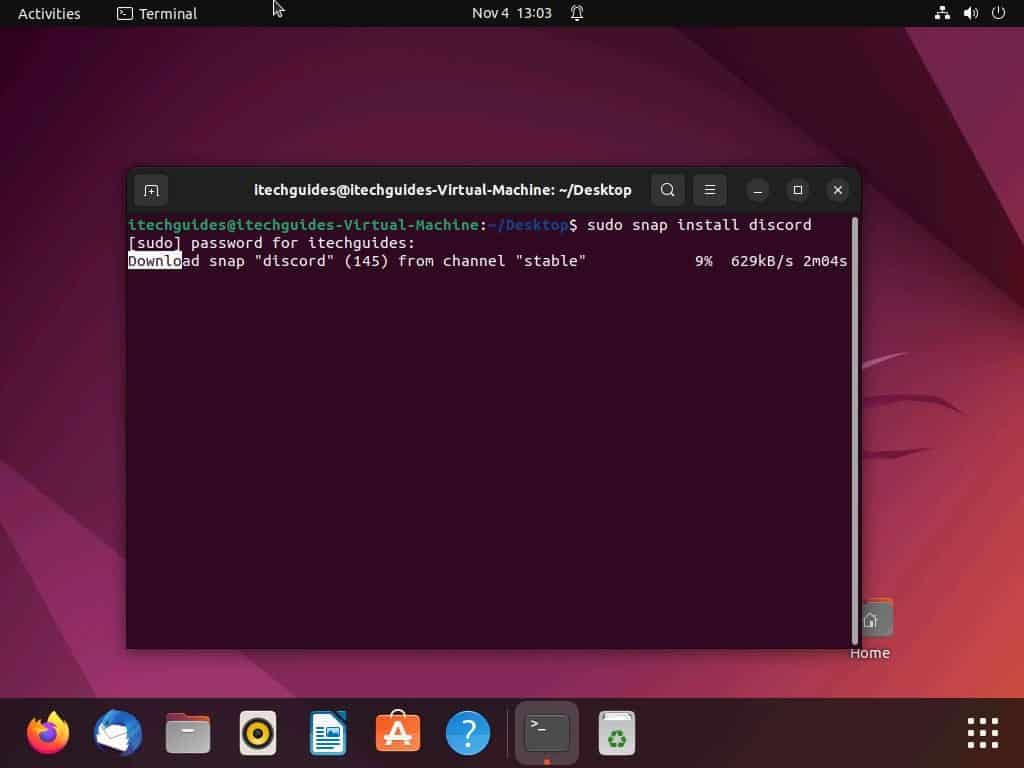1024x768 pixels.
Task: Maximize the terminal window
Action: pyautogui.click(x=797, y=190)
